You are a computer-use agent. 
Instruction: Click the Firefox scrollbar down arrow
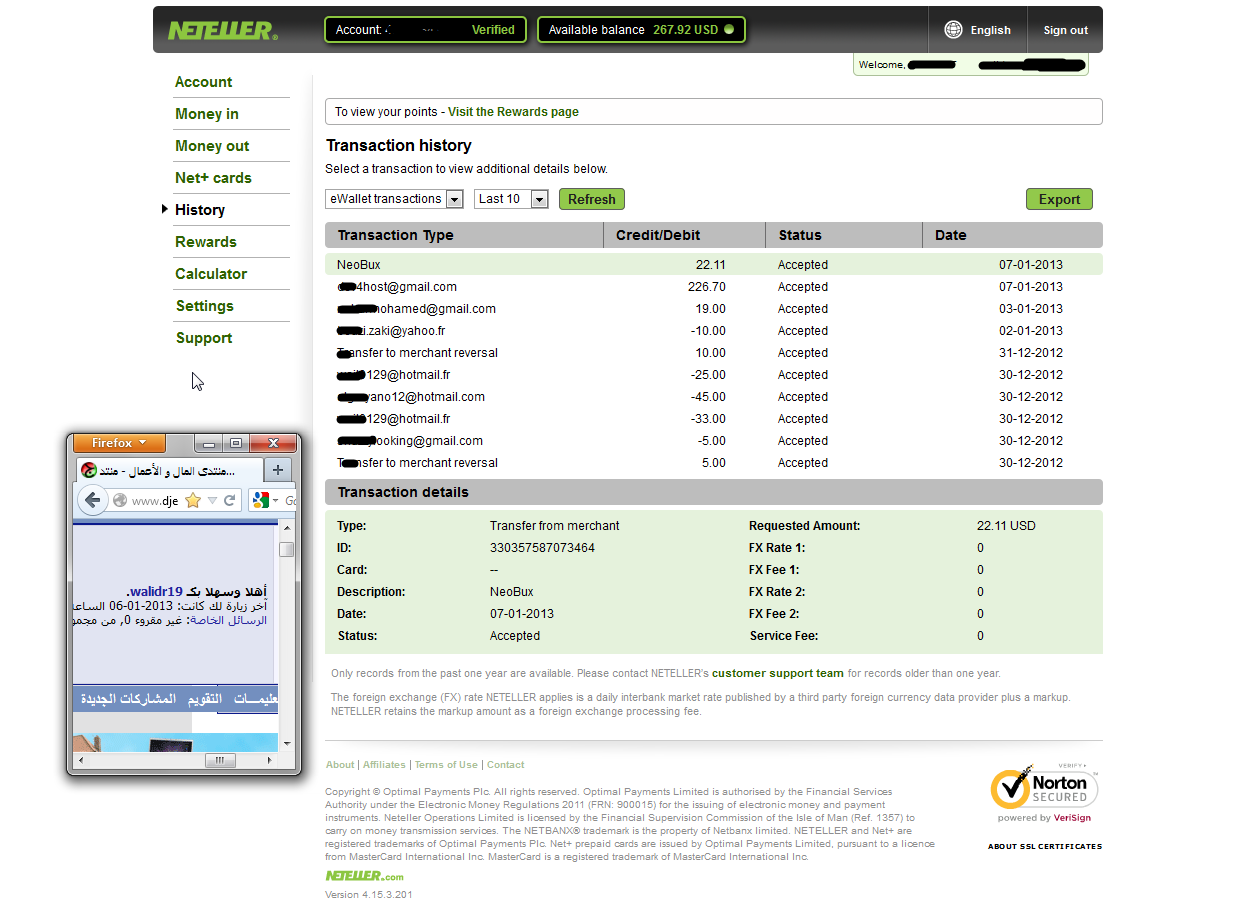click(x=287, y=744)
